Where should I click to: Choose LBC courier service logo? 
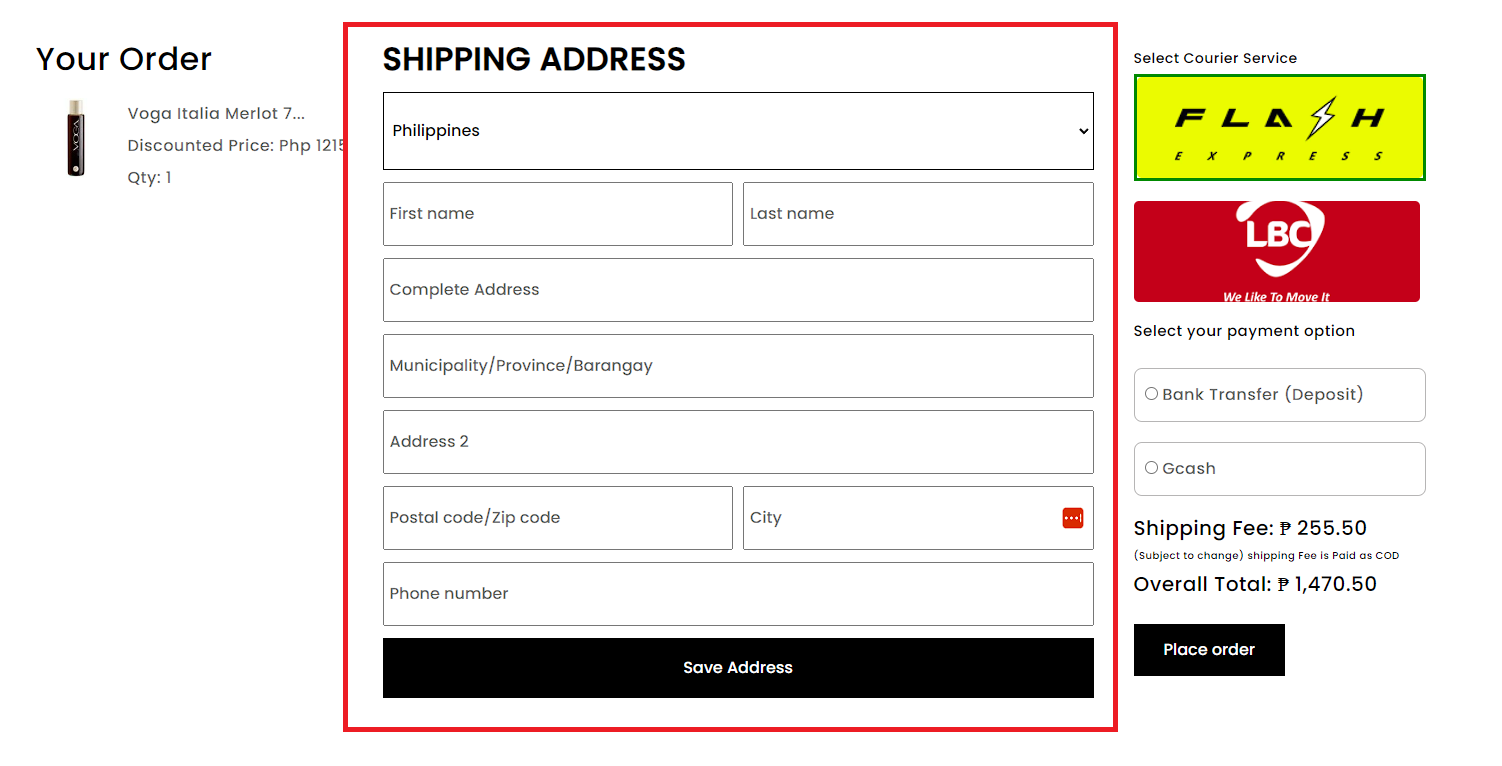click(1276, 251)
